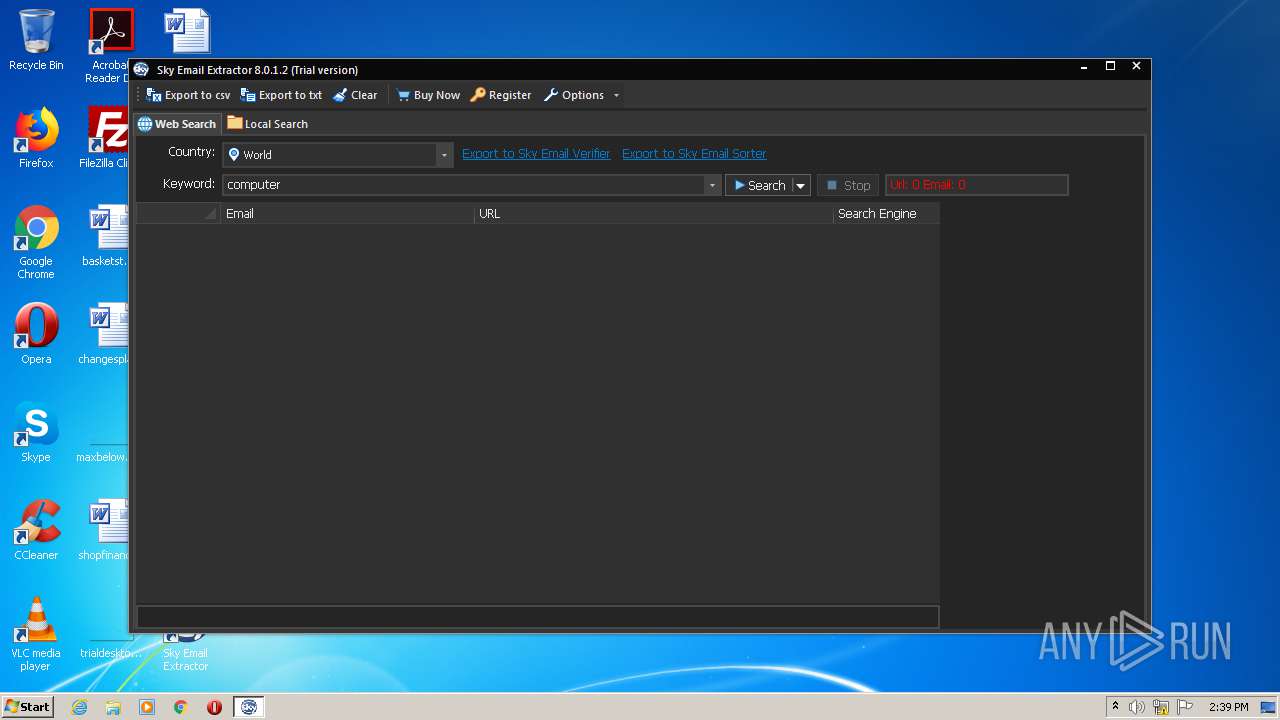Select the basketst Word document icon
The height and width of the screenshot is (720, 1280).
click(x=106, y=236)
